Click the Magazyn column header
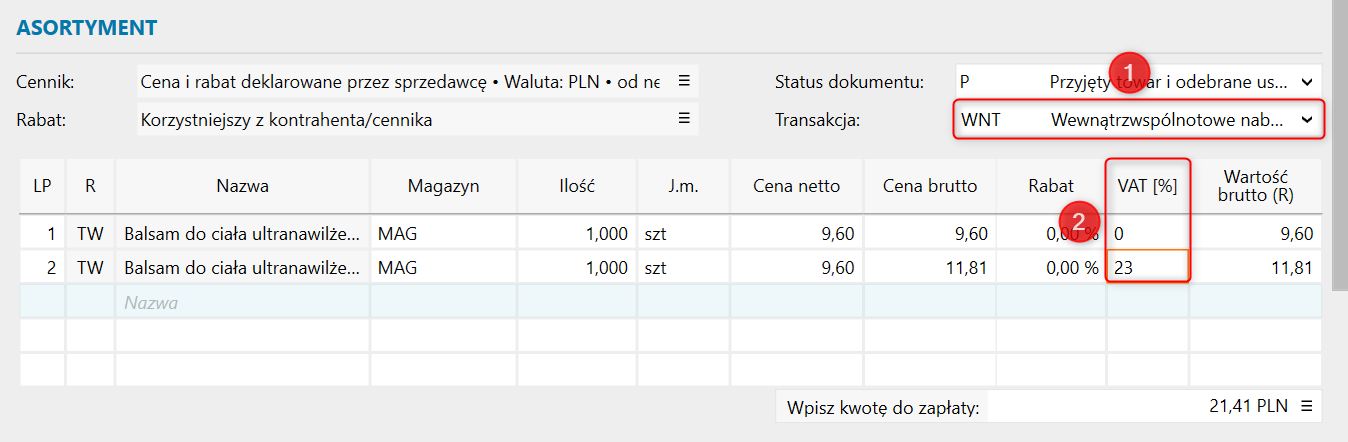 click(443, 186)
